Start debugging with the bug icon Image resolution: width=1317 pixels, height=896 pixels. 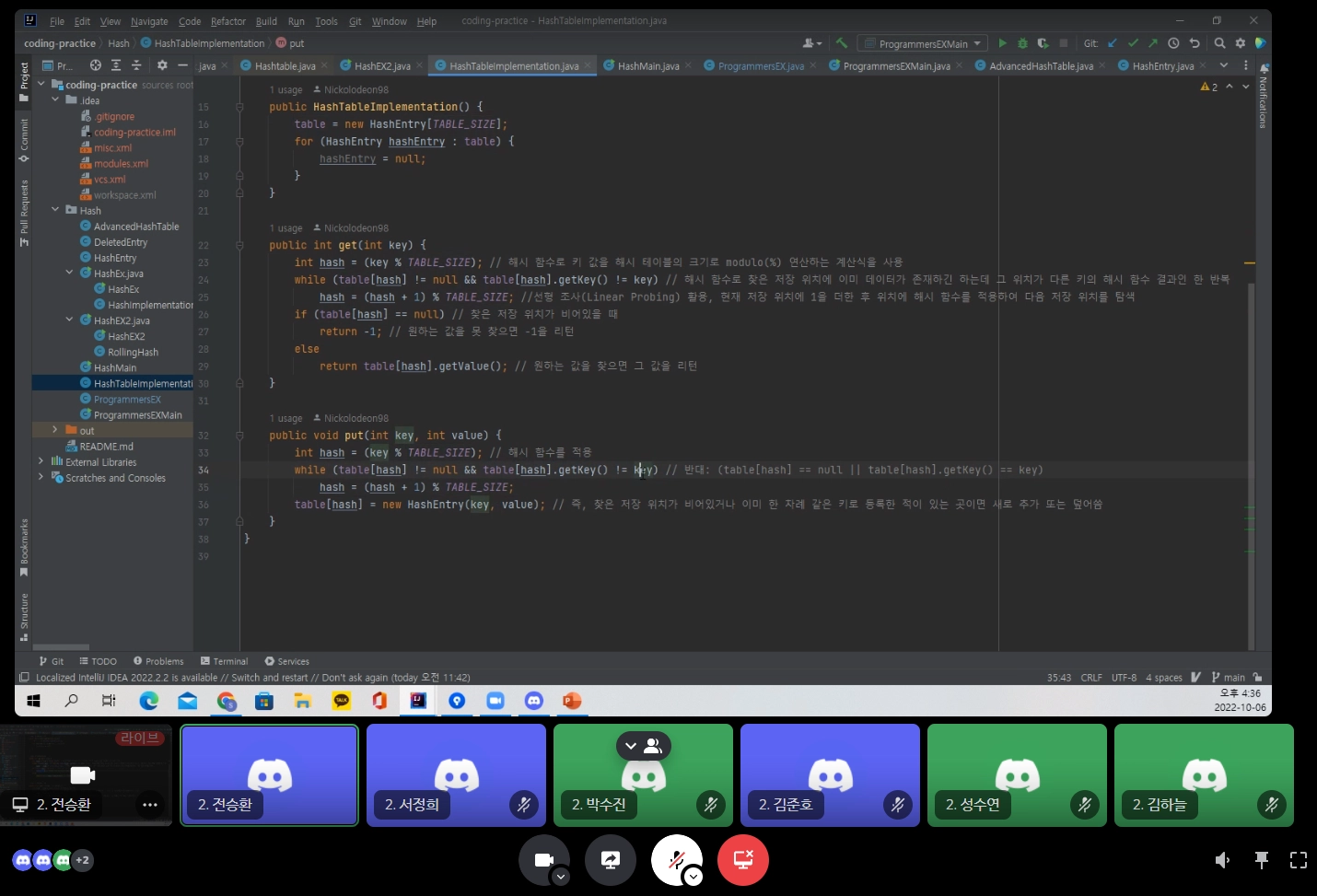pos(1022,43)
